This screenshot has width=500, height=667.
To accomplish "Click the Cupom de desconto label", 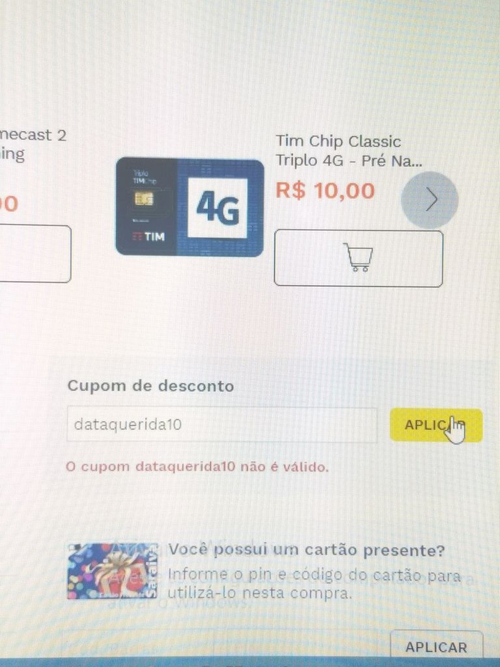I will (x=151, y=386).
